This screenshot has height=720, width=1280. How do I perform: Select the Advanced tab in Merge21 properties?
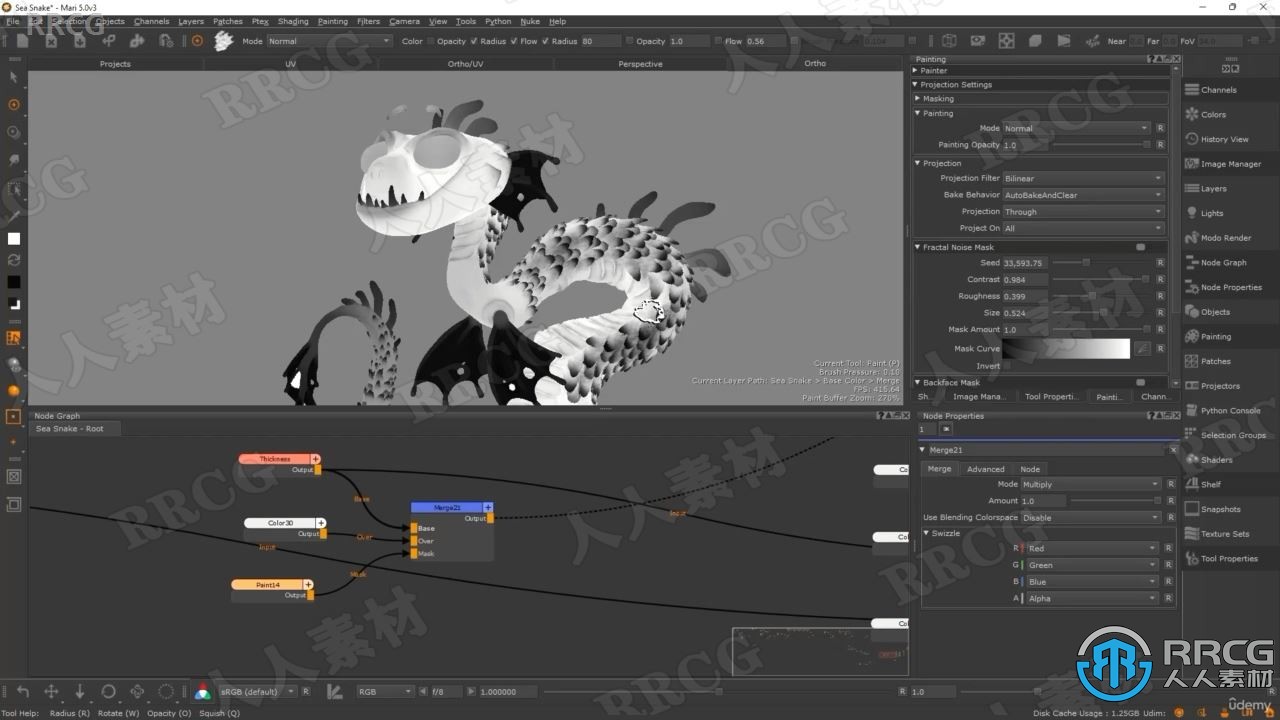click(x=985, y=469)
